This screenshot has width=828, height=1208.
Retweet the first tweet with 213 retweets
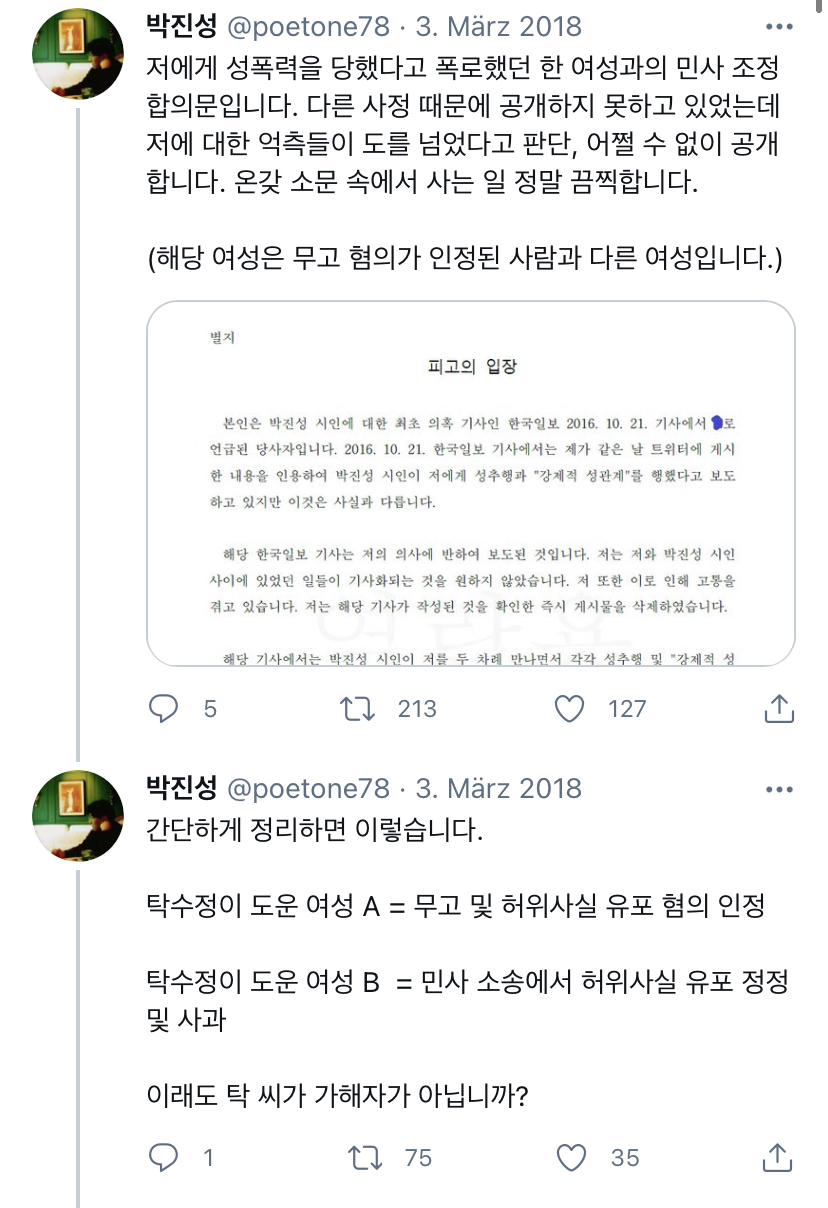[x=358, y=709]
